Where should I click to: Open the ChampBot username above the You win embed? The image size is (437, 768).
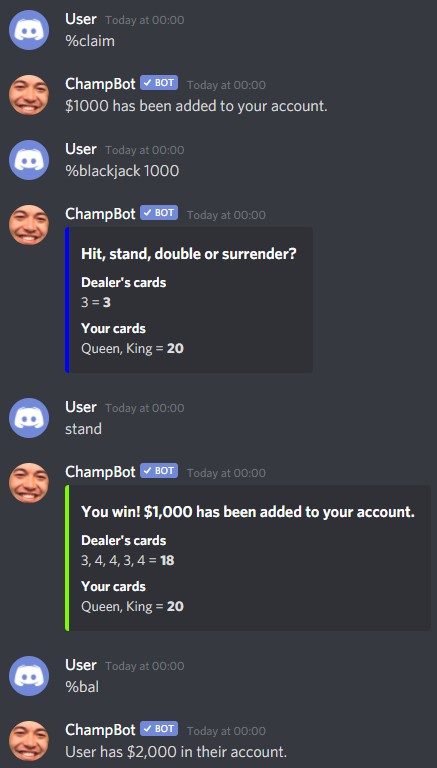click(x=100, y=472)
